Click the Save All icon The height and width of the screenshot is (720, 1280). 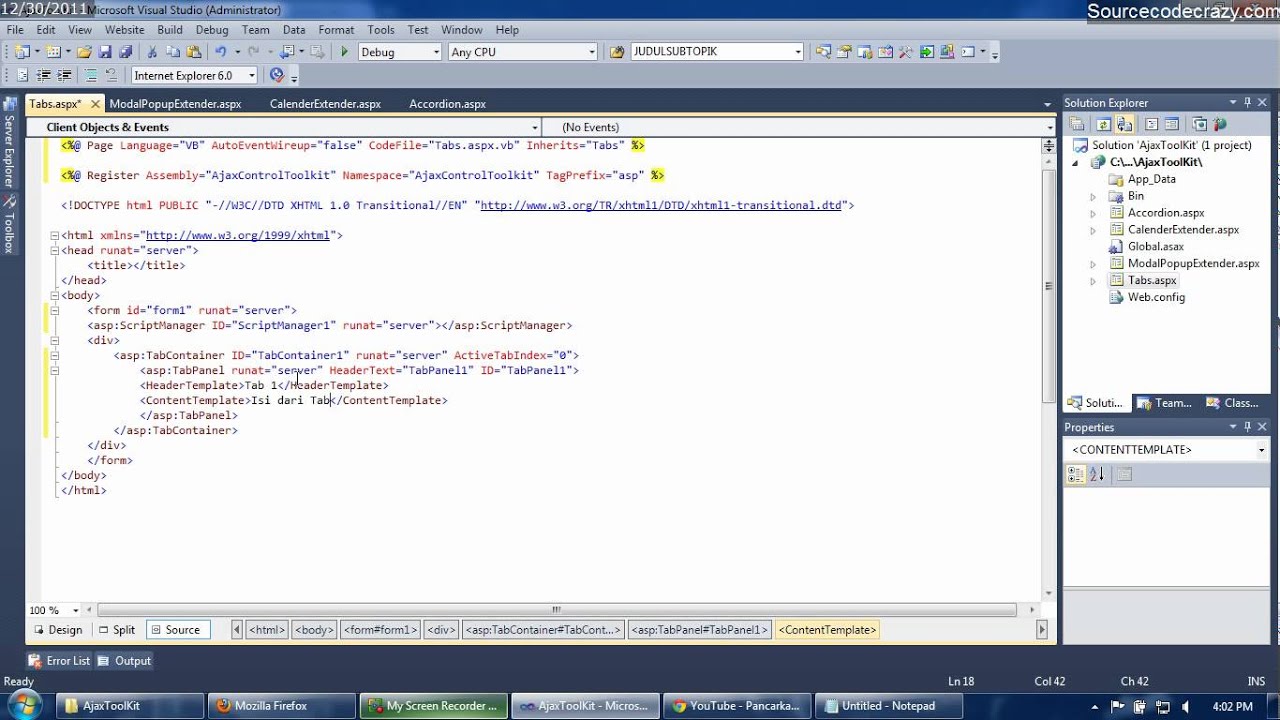pyautogui.click(x=125, y=52)
